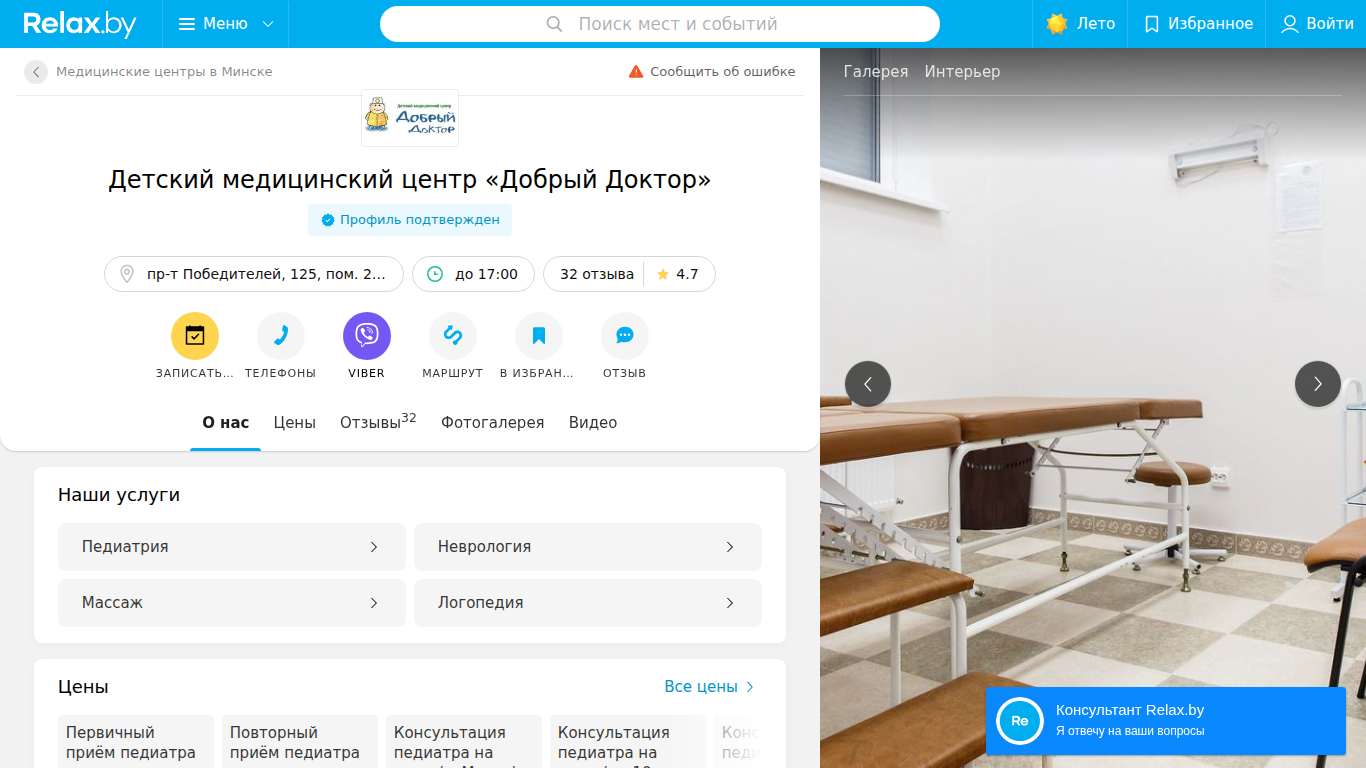Open the Массаж service
This screenshot has width=1366, height=768.
[232, 603]
